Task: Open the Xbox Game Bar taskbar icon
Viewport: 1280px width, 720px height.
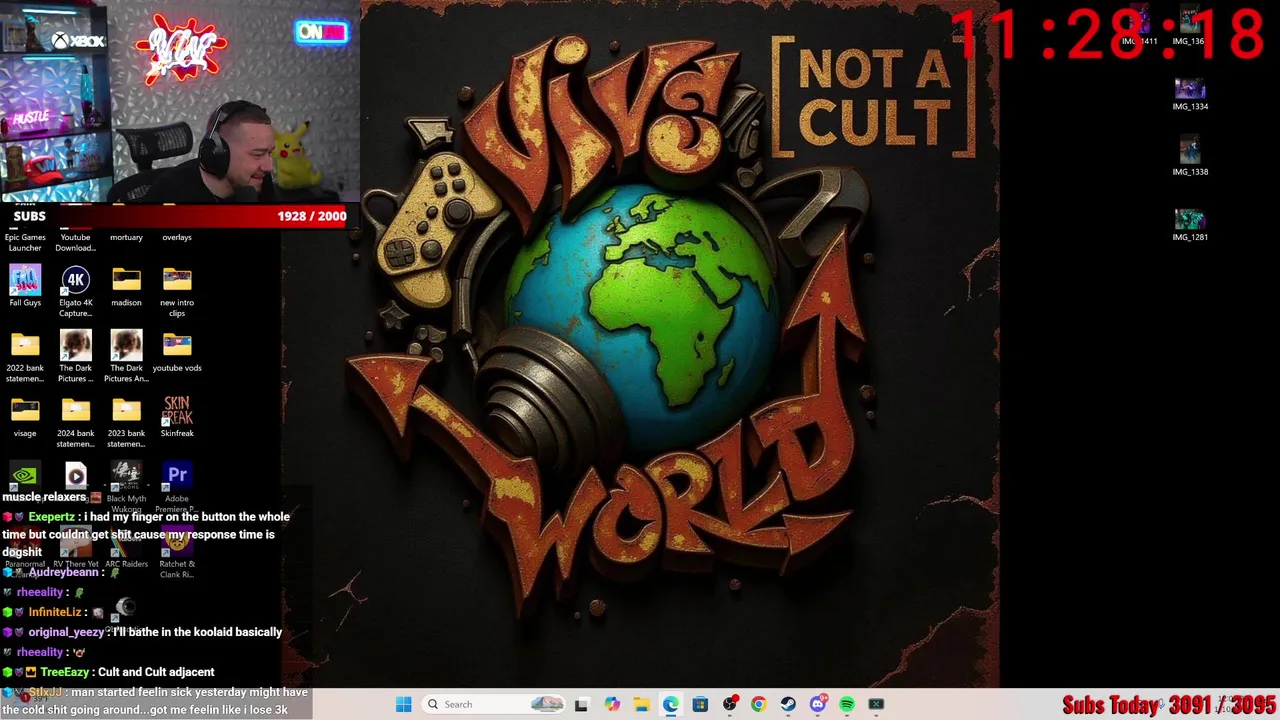Action: tap(876, 704)
